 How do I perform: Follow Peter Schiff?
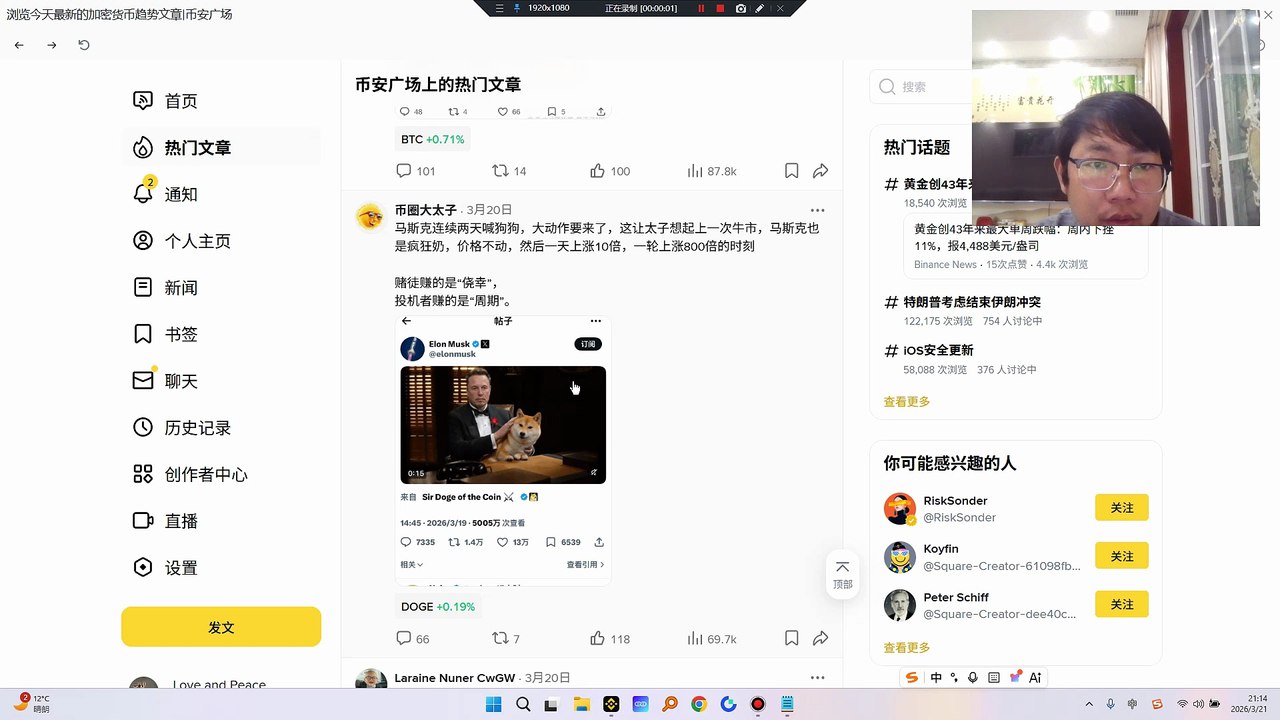pyautogui.click(x=1122, y=604)
